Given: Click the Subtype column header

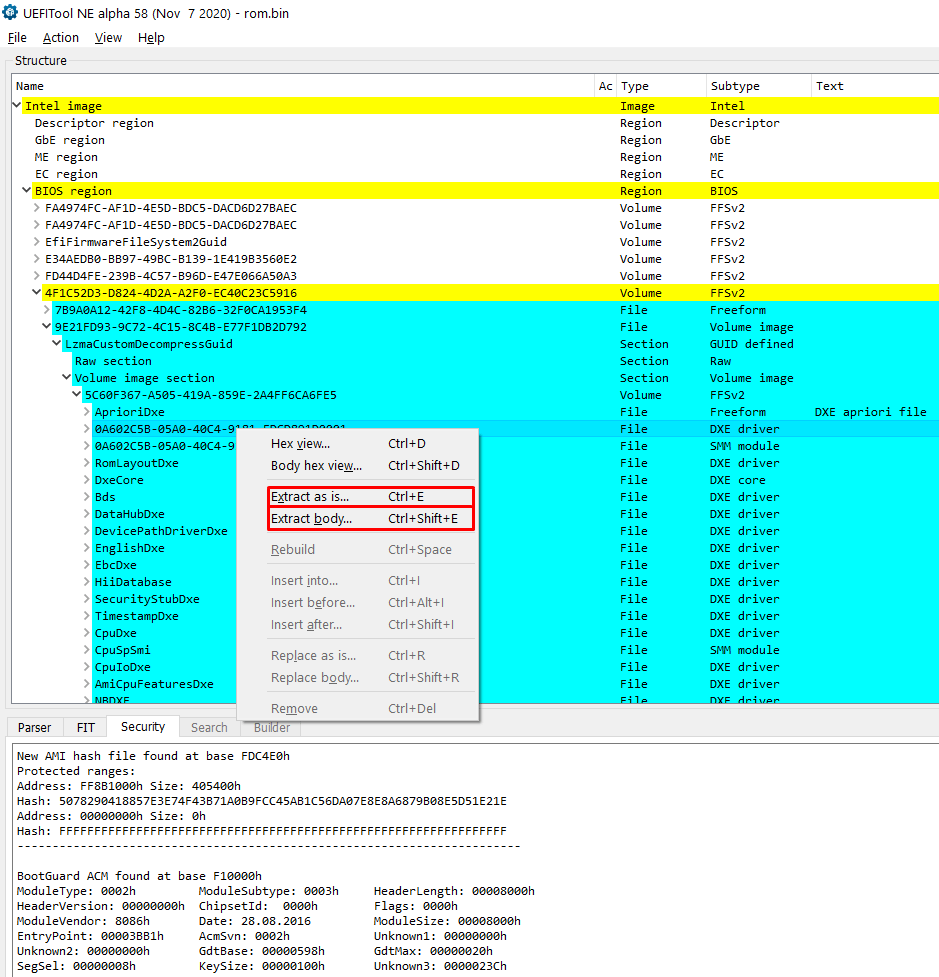Looking at the screenshot, I should point(759,86).
